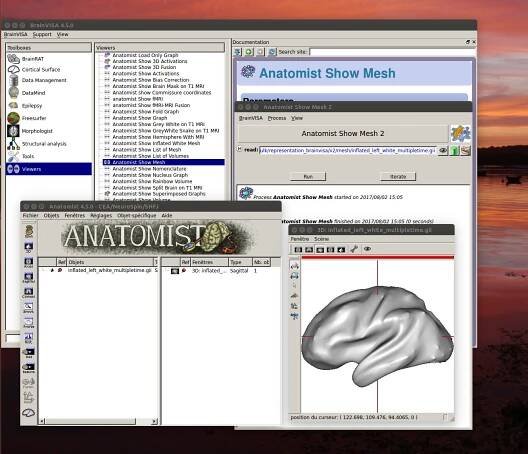The height and width of the screenshot is (454, 528).
Task: Click the Search site input field
Action: click(392, 52)
